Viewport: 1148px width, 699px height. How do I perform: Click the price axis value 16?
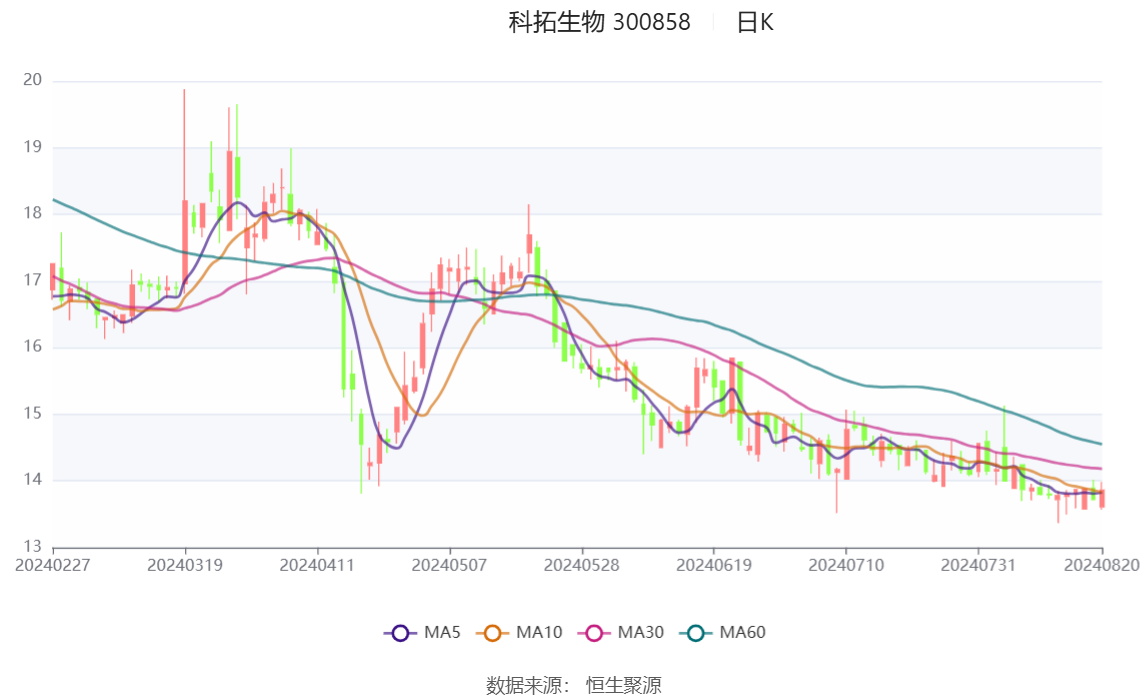point(33,346)
